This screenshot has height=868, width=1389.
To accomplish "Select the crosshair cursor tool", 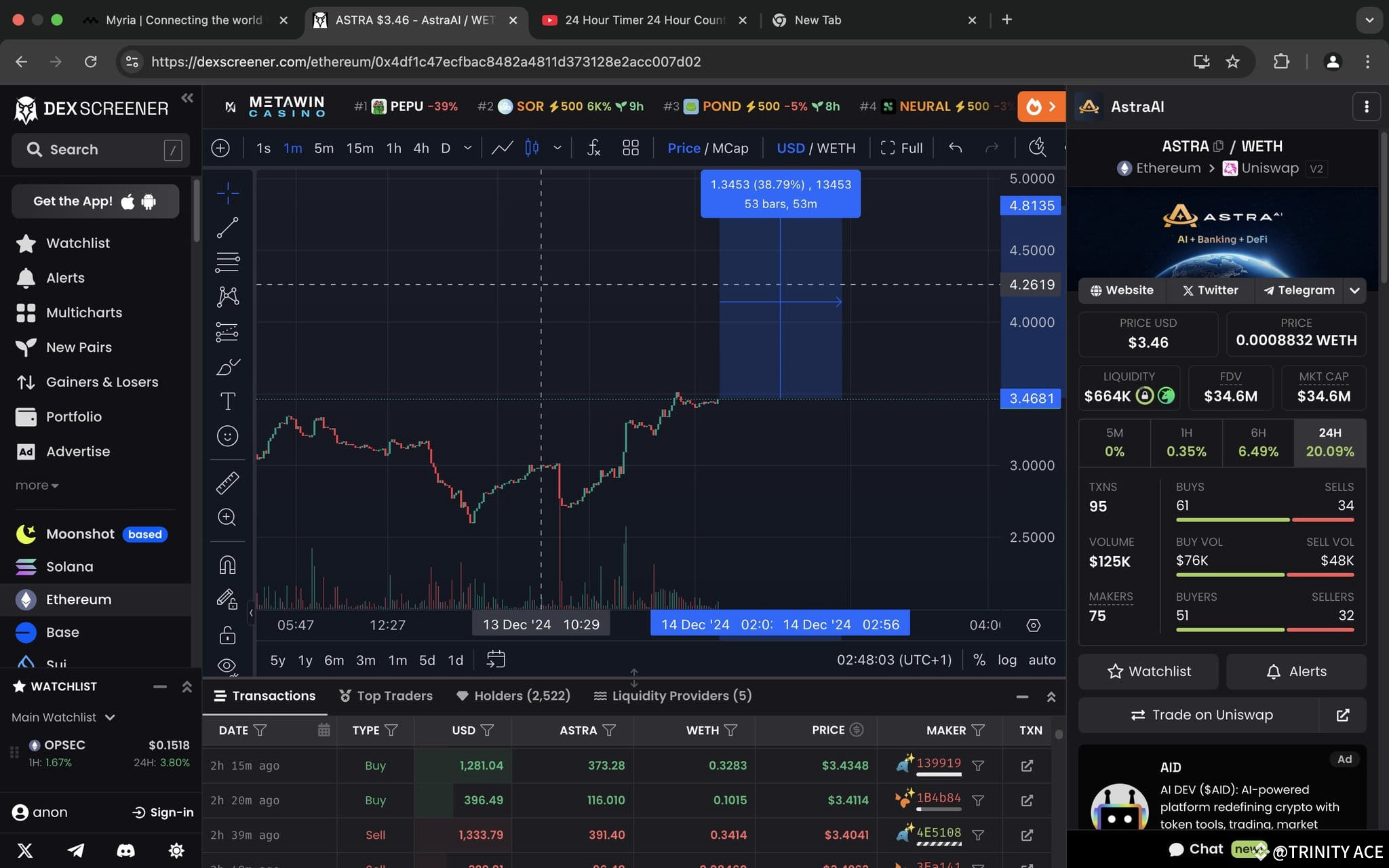I will (x=227, y=193).
